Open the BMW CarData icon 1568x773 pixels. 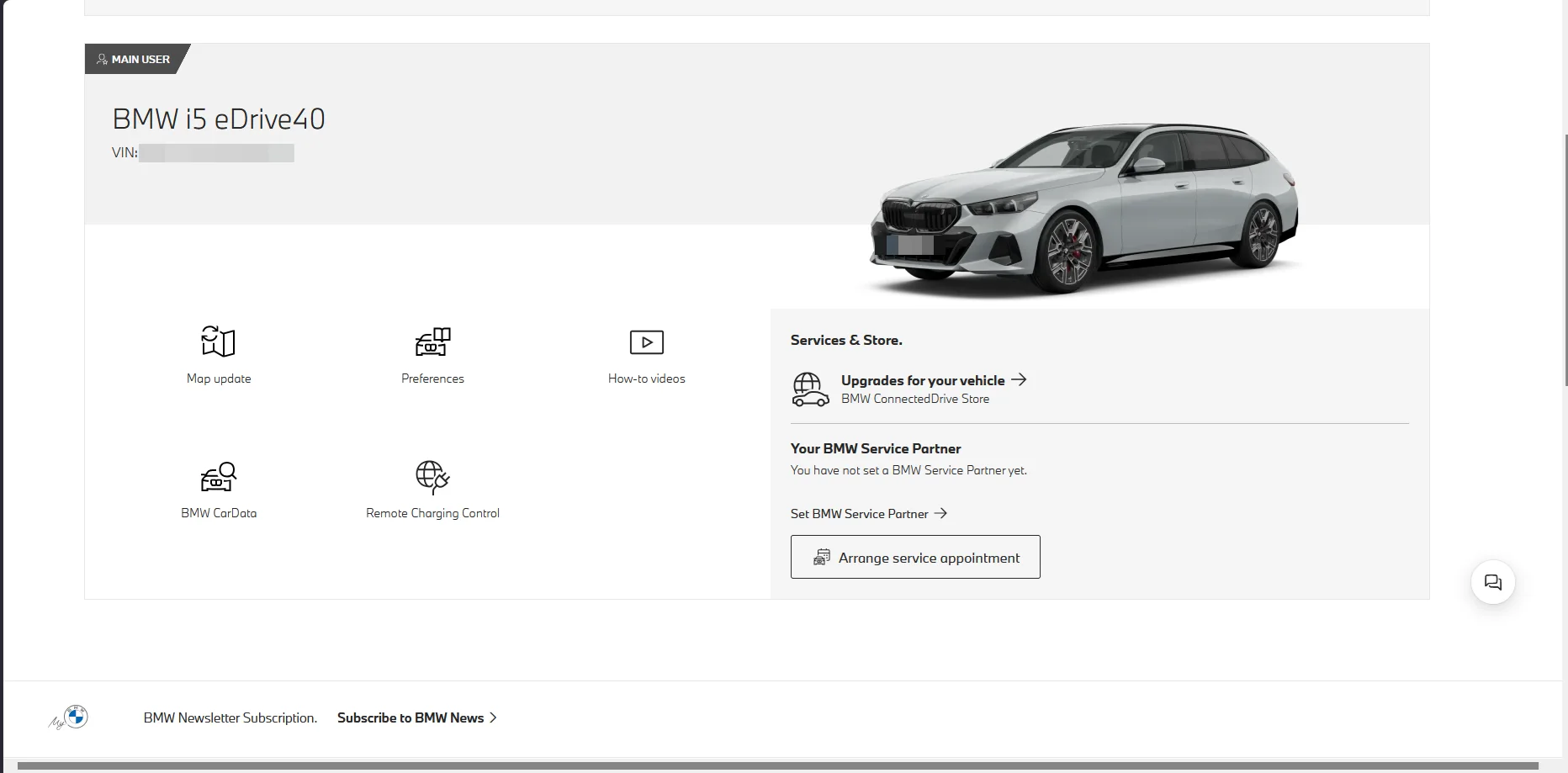pos(219,477)
